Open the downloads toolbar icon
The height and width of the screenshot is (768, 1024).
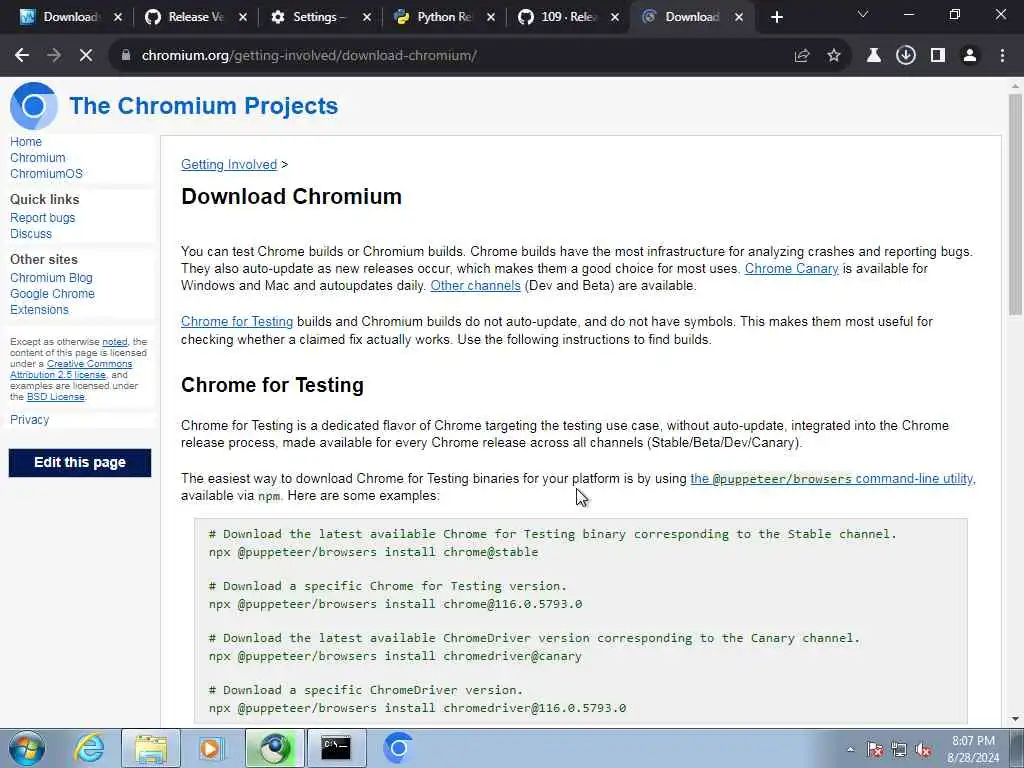pos(906,56)
